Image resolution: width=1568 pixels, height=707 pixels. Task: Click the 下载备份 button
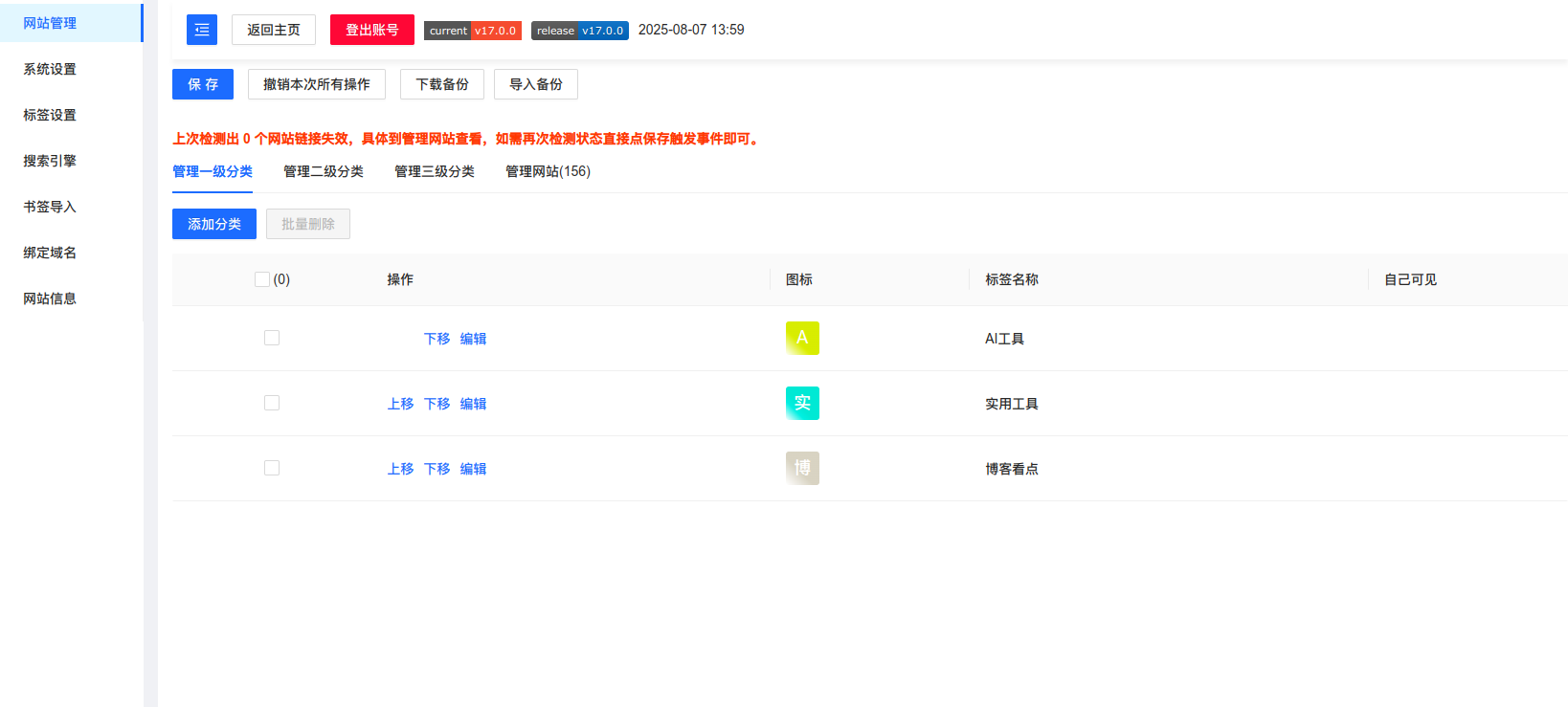click(x=442, y=84)
